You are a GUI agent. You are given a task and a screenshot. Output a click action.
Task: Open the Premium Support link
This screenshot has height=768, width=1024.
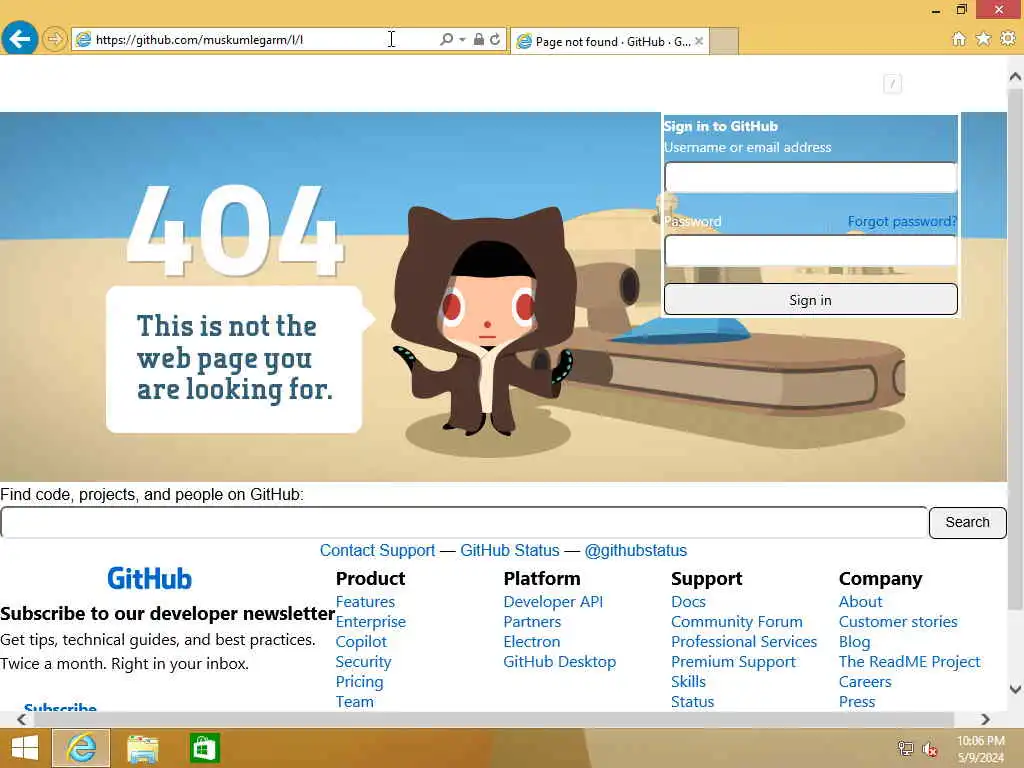click(x=733, y=662)
